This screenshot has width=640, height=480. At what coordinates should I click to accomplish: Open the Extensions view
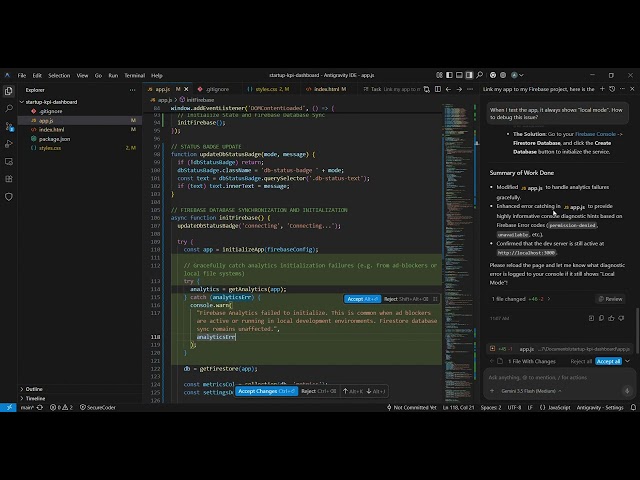(9, 179)
